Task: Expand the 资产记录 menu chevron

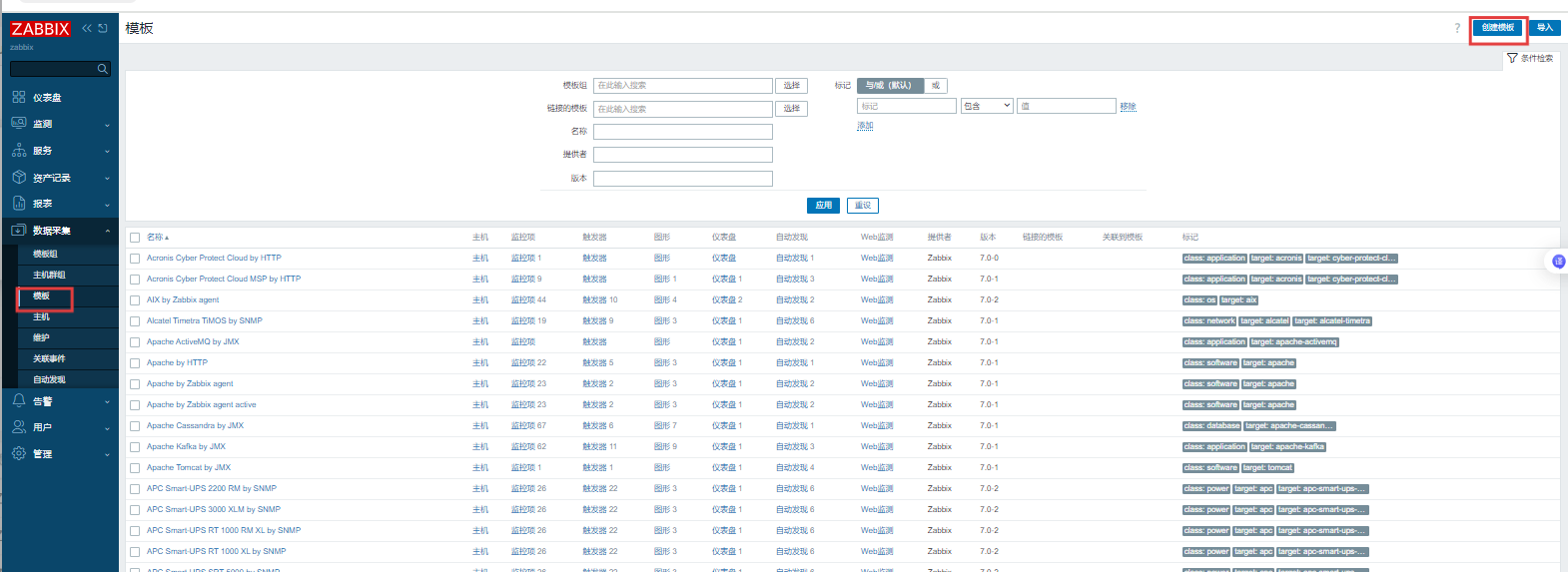Action: point(107,179)
